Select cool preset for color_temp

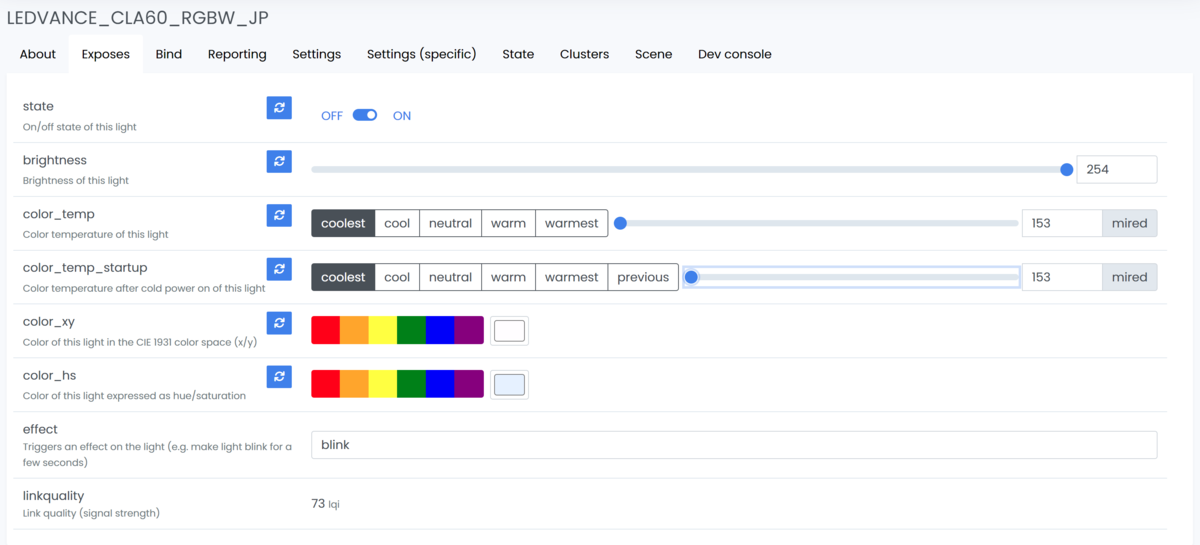tap(397, 223)
